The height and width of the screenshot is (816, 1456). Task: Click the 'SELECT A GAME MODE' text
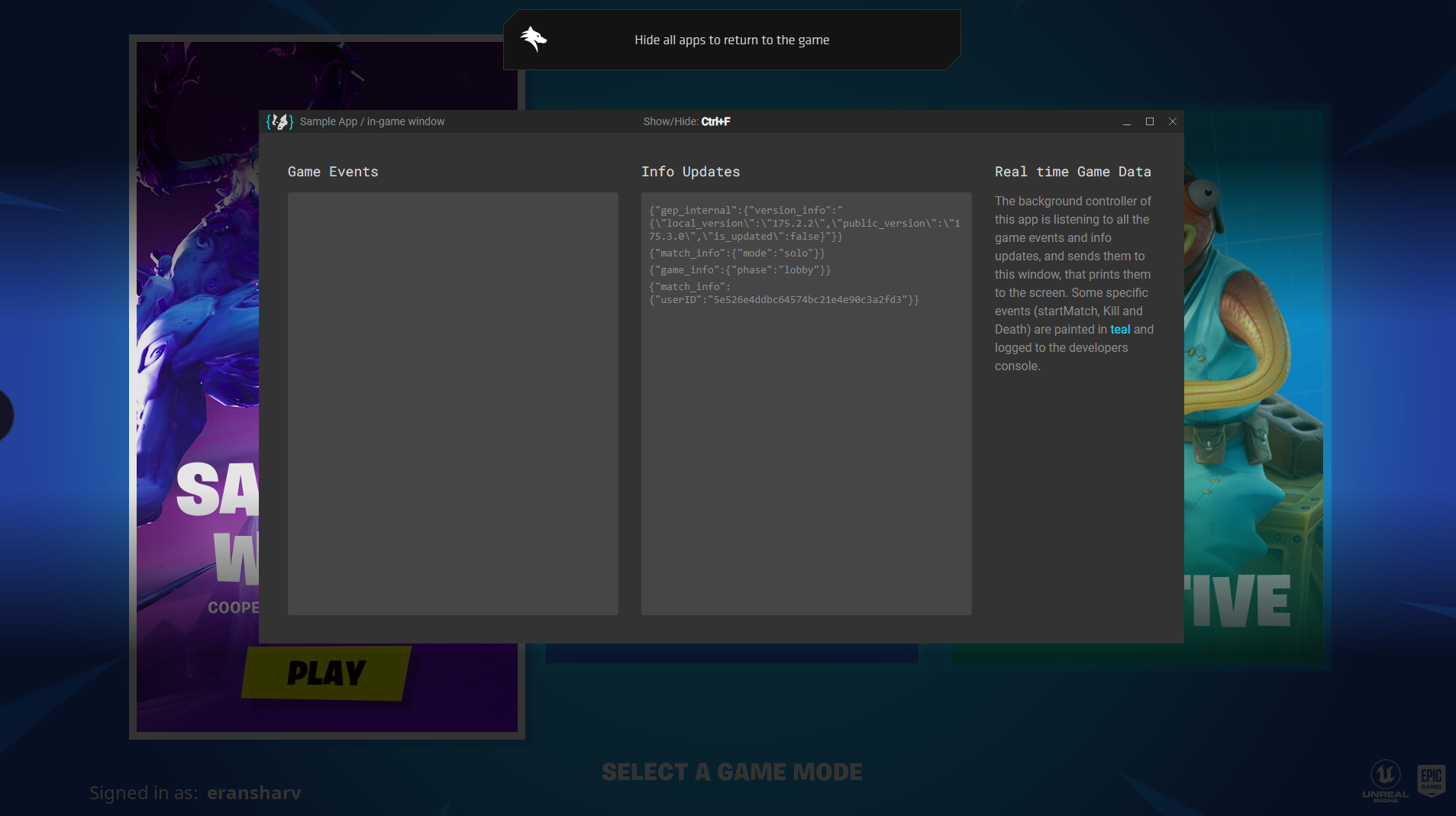click(x=731, y=772)
